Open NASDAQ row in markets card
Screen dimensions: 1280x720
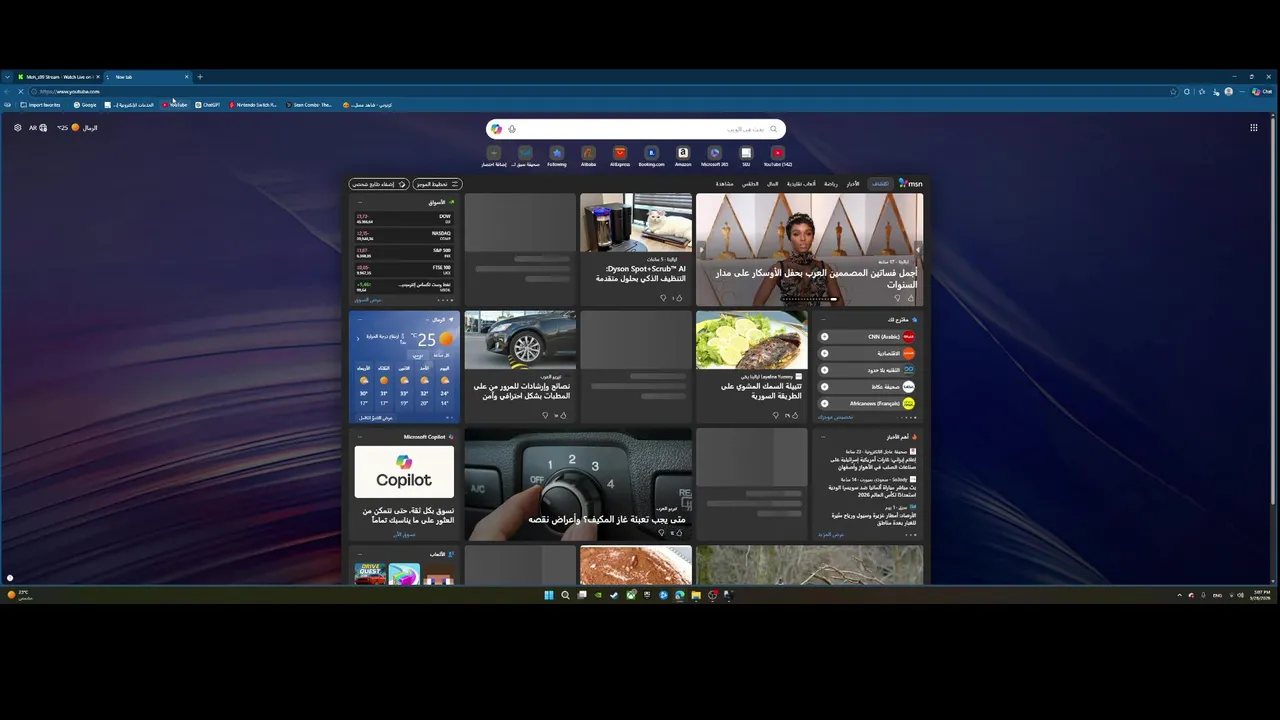[404, 235]
